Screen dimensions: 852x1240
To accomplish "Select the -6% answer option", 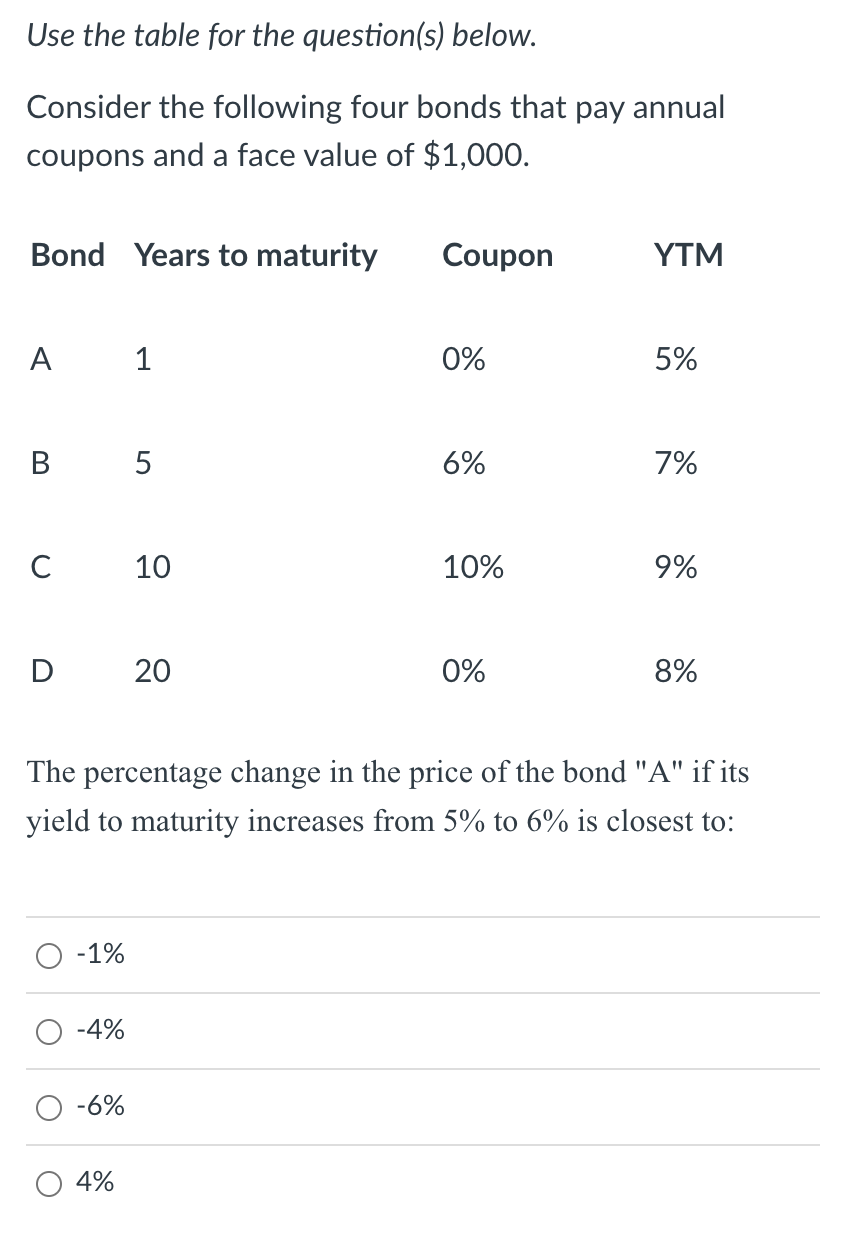I will tap(48, 1106).
